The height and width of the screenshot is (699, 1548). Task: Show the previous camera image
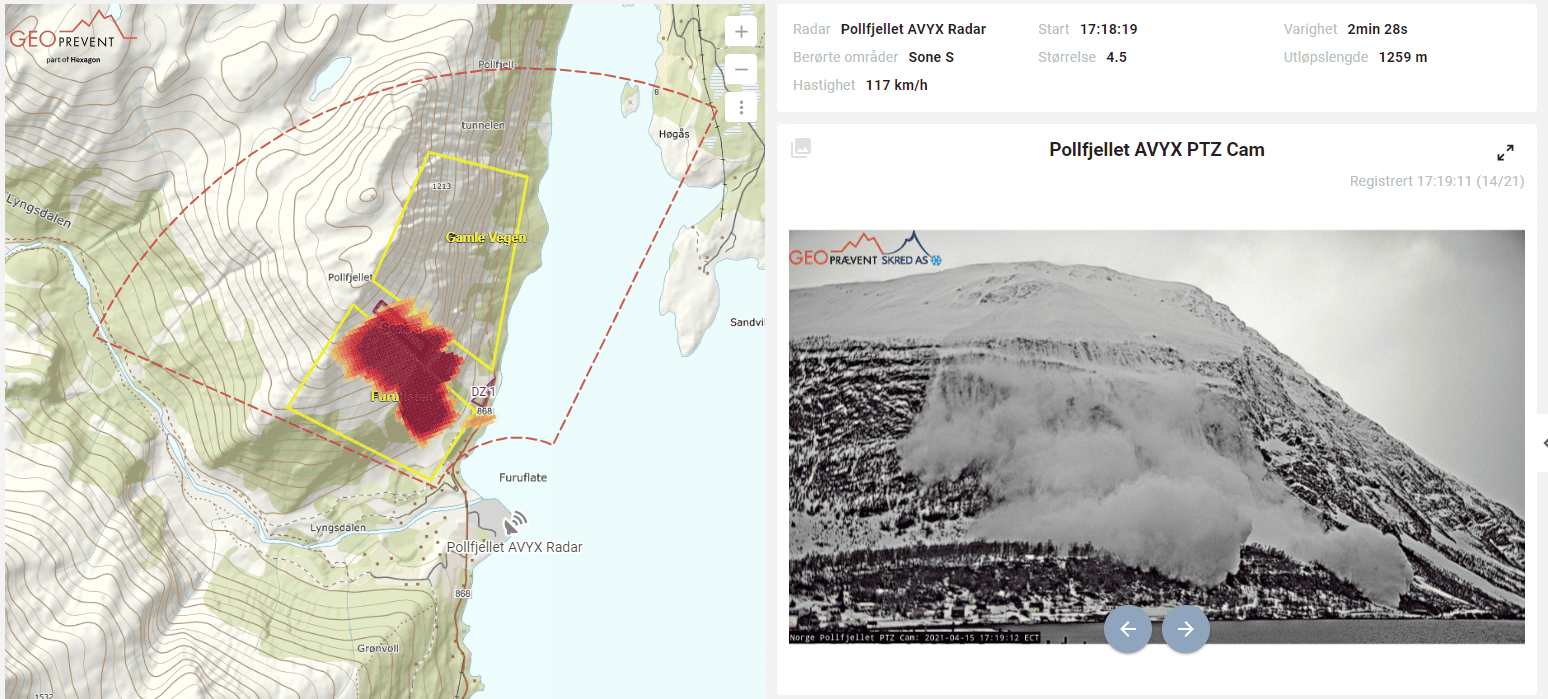1128,629
